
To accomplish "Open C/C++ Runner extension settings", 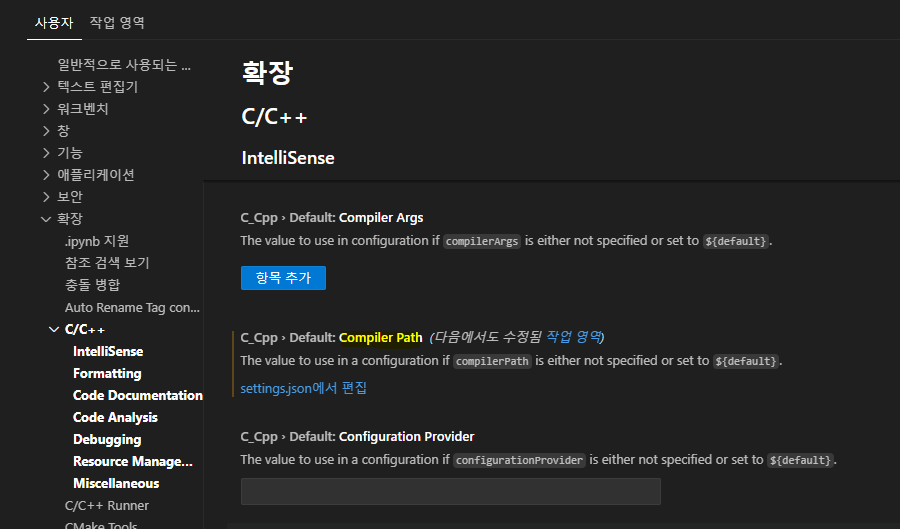I will pyautogui.click(x=107, y=505).
